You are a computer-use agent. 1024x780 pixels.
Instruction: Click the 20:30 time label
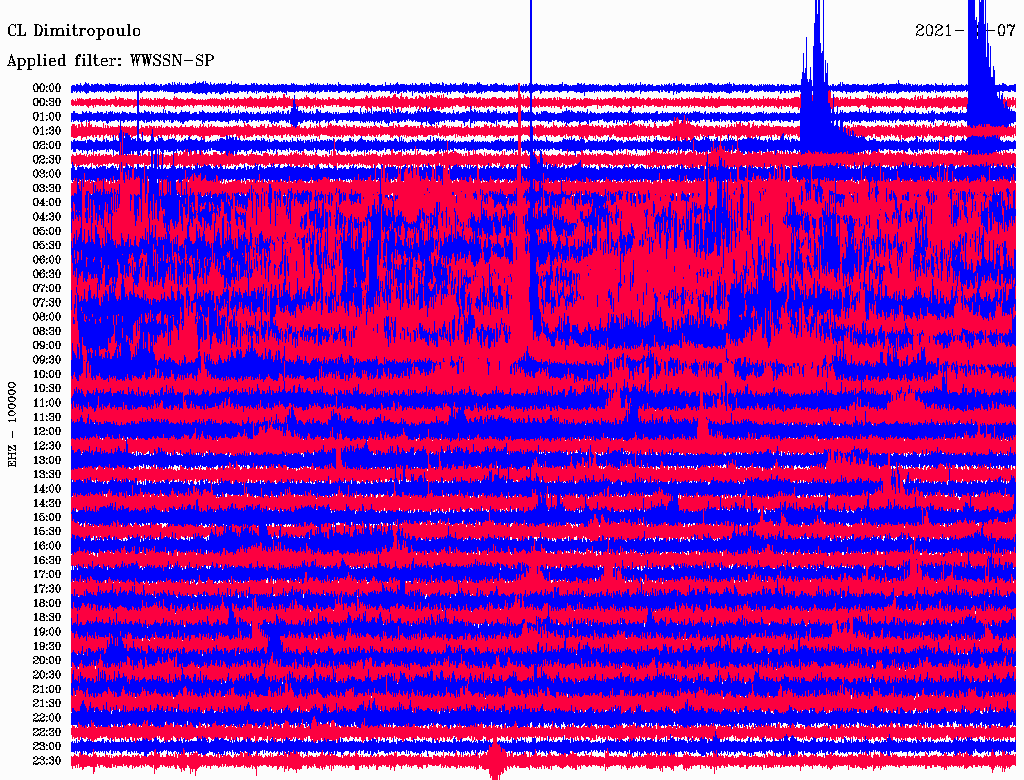coord(47,675)
